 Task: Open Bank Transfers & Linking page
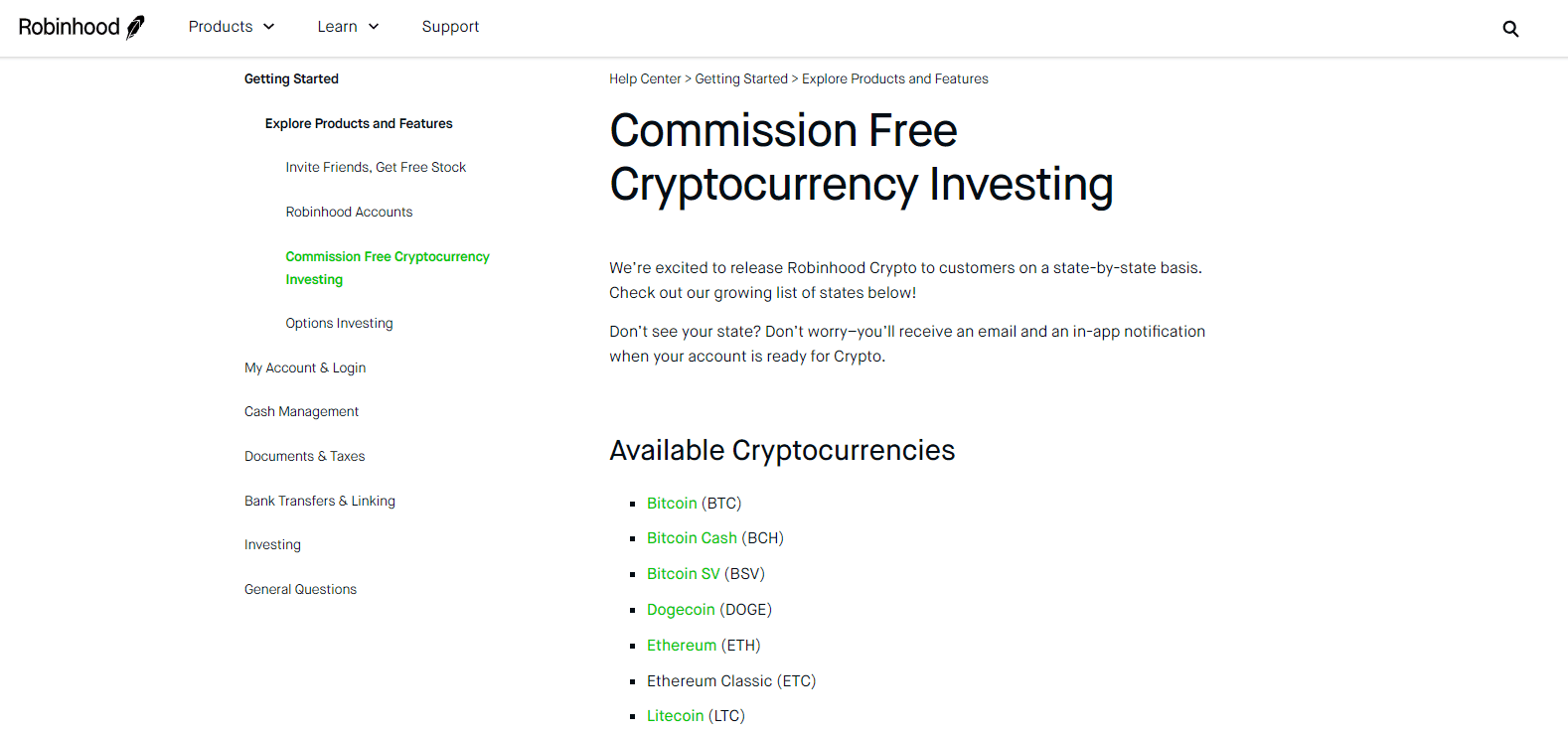click(x=319, y=501)
